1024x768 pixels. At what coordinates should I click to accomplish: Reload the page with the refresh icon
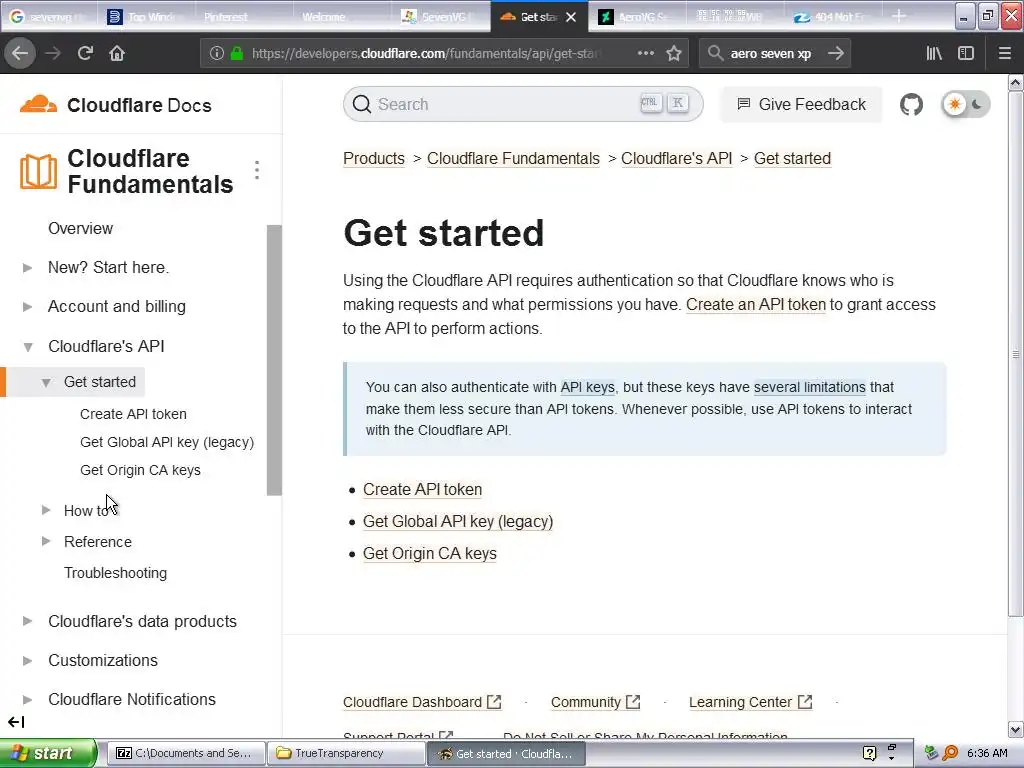(x=85, y=53)
